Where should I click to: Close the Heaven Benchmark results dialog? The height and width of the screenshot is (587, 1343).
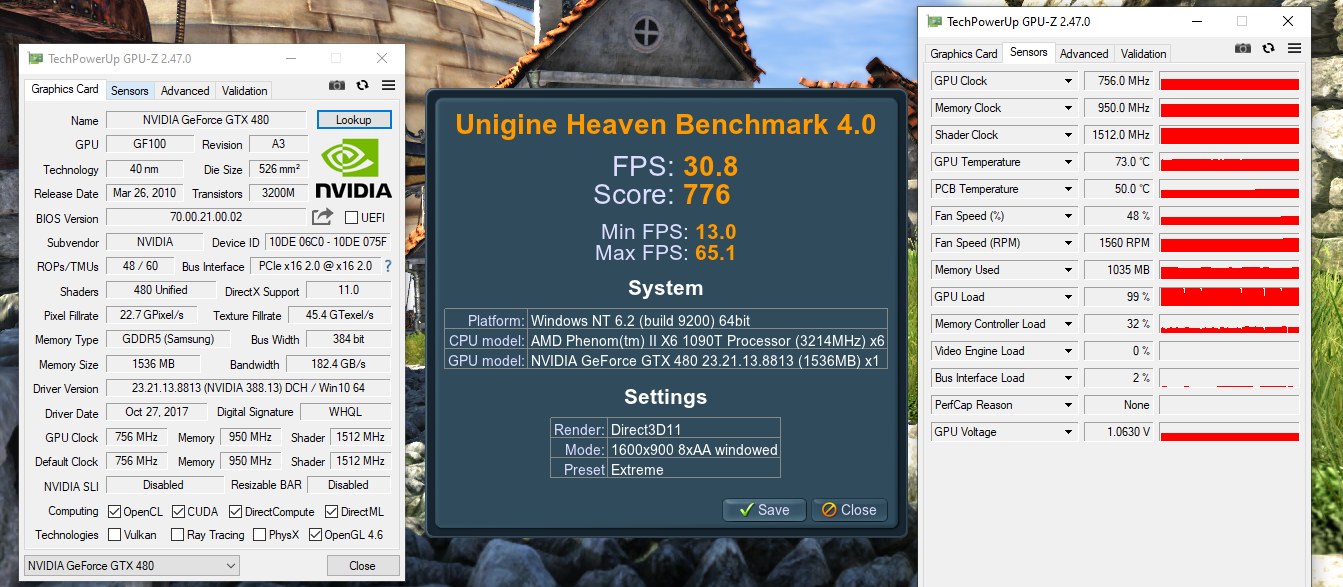pos(849,510)
